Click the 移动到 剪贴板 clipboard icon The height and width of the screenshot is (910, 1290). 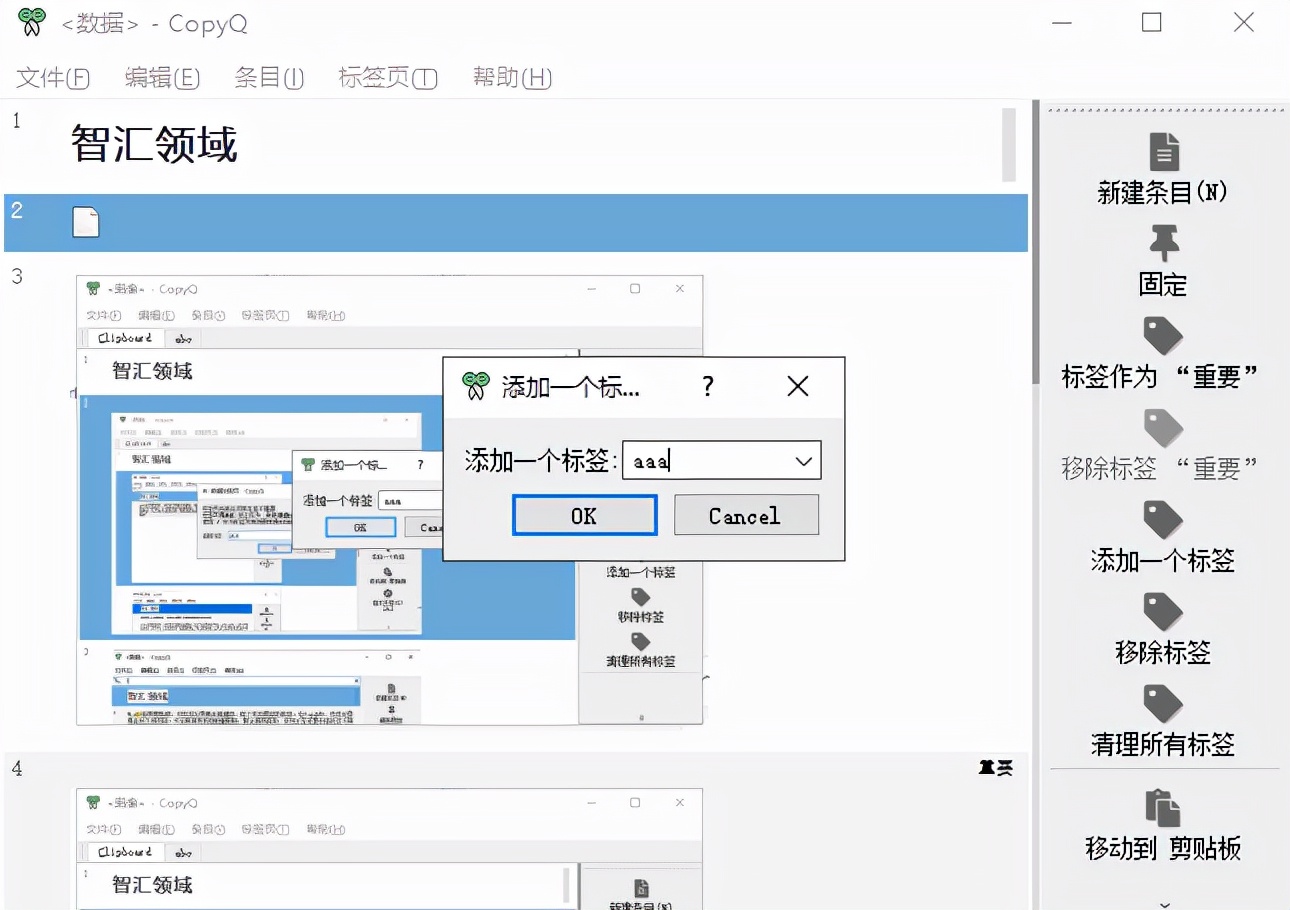[x=1162, y=808]
